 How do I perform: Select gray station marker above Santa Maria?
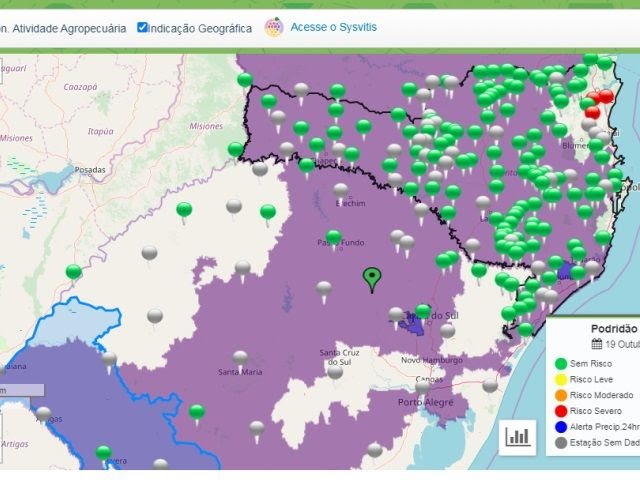[240, 357]
